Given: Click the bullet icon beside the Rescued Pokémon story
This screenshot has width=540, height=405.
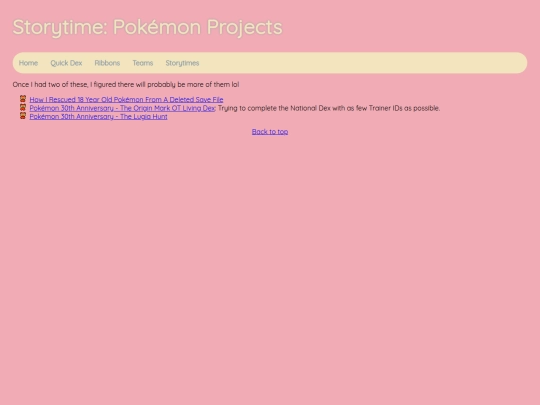Looking at the screenshot, I should [x=23, y=99].
